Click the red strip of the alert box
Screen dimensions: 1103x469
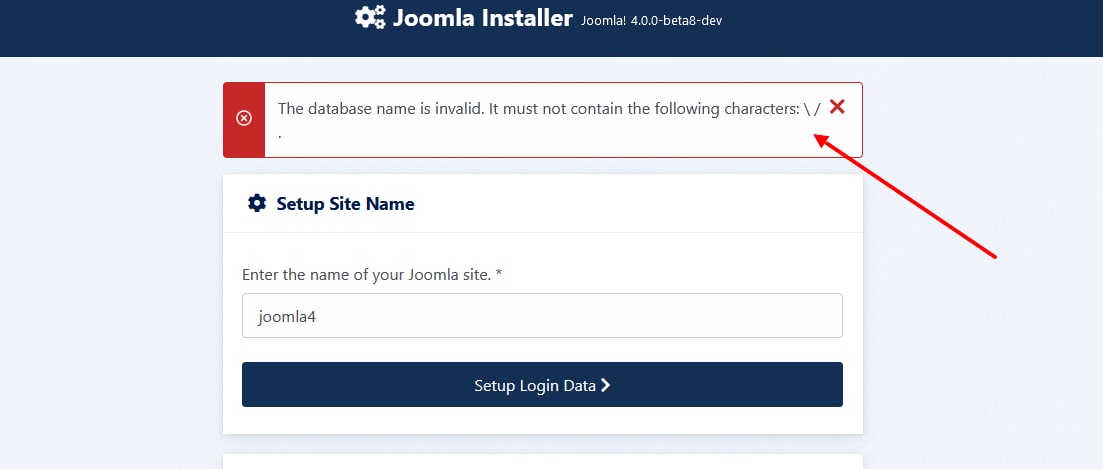244,140
